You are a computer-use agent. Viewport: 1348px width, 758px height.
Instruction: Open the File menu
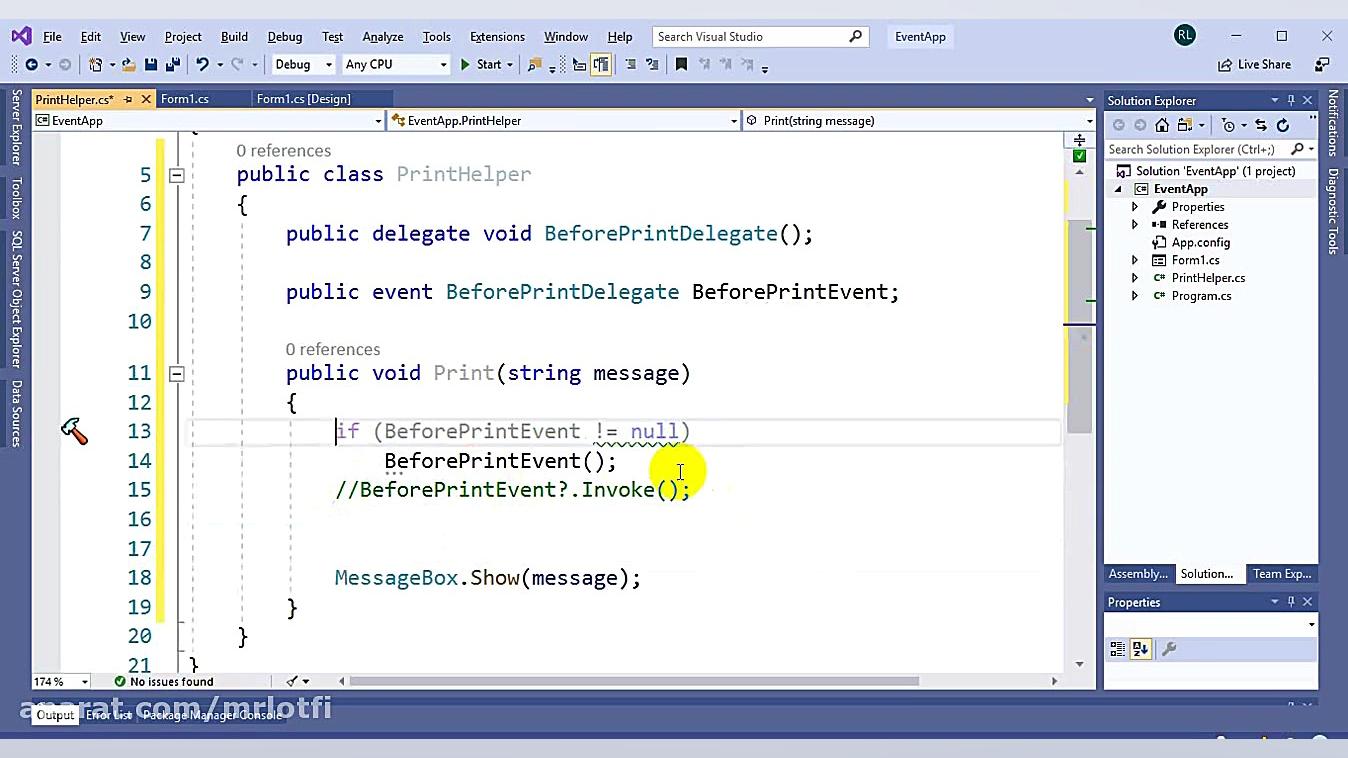point(52,36)
